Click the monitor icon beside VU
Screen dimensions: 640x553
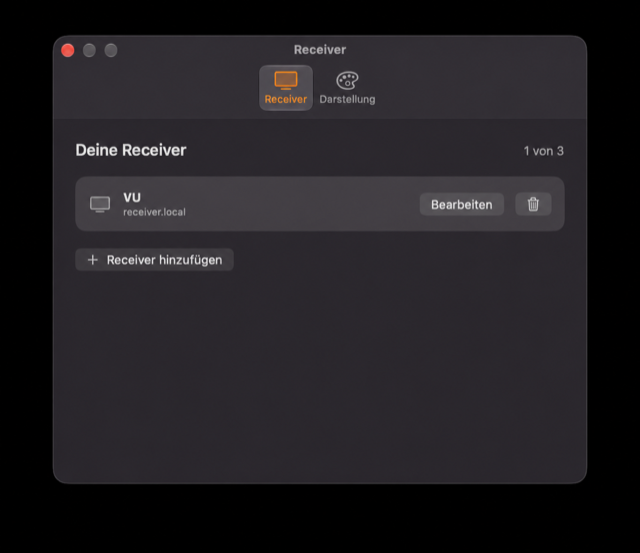click(100, 204)
